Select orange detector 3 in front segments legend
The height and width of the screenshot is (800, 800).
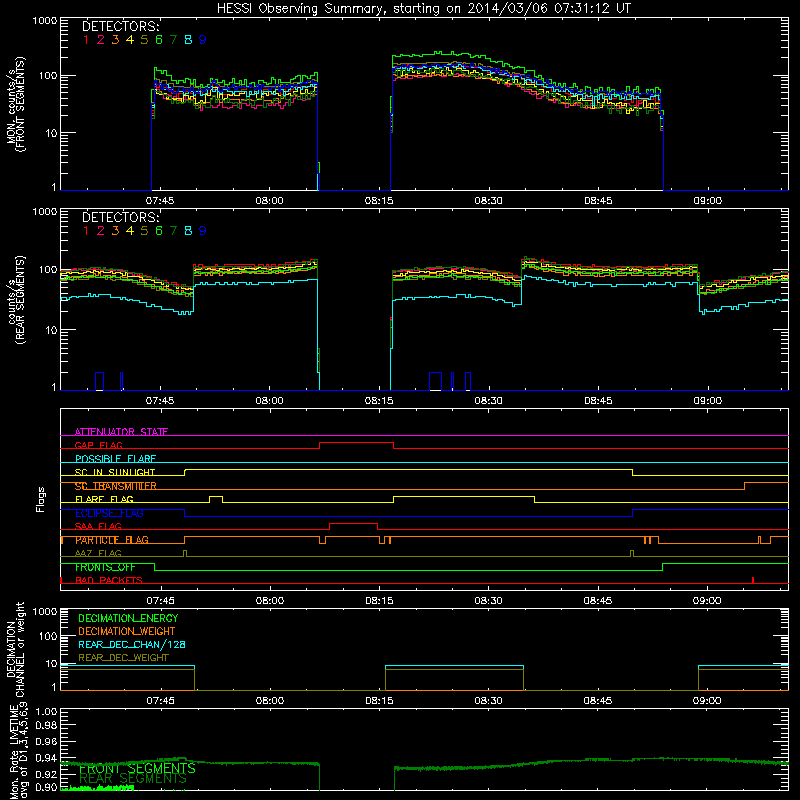tap(115, 40)
